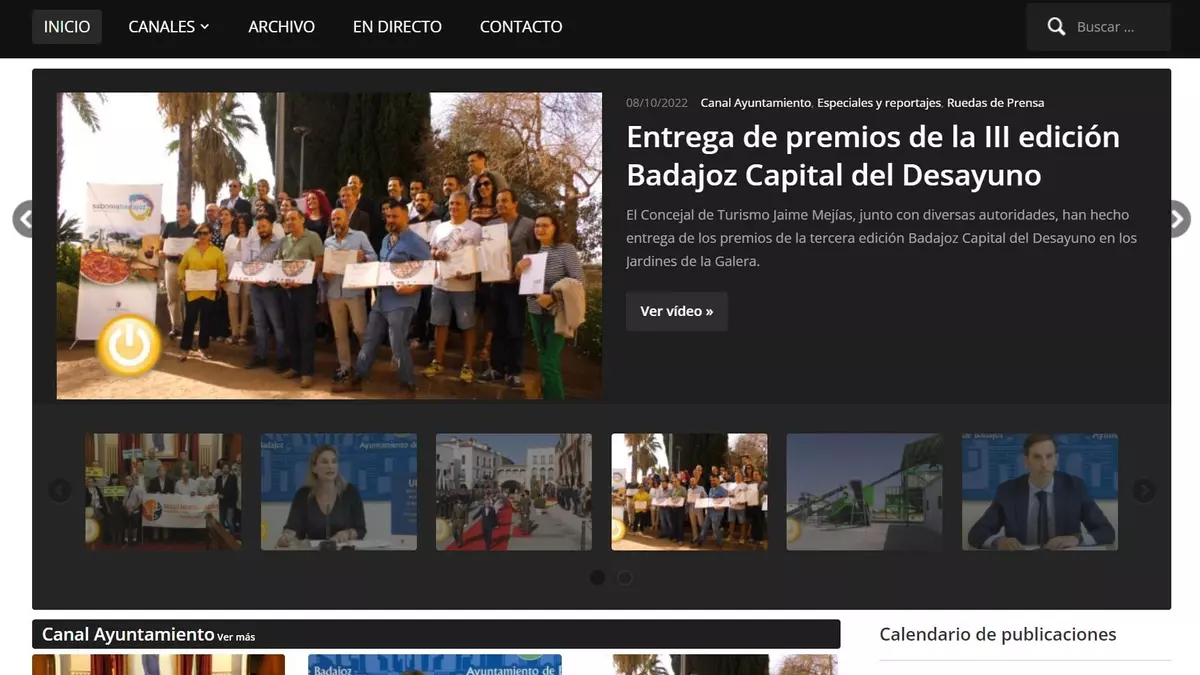Screen dimensions: 1200x675
Task: Open the Archivo menu item
Action: tap(281, 27)
